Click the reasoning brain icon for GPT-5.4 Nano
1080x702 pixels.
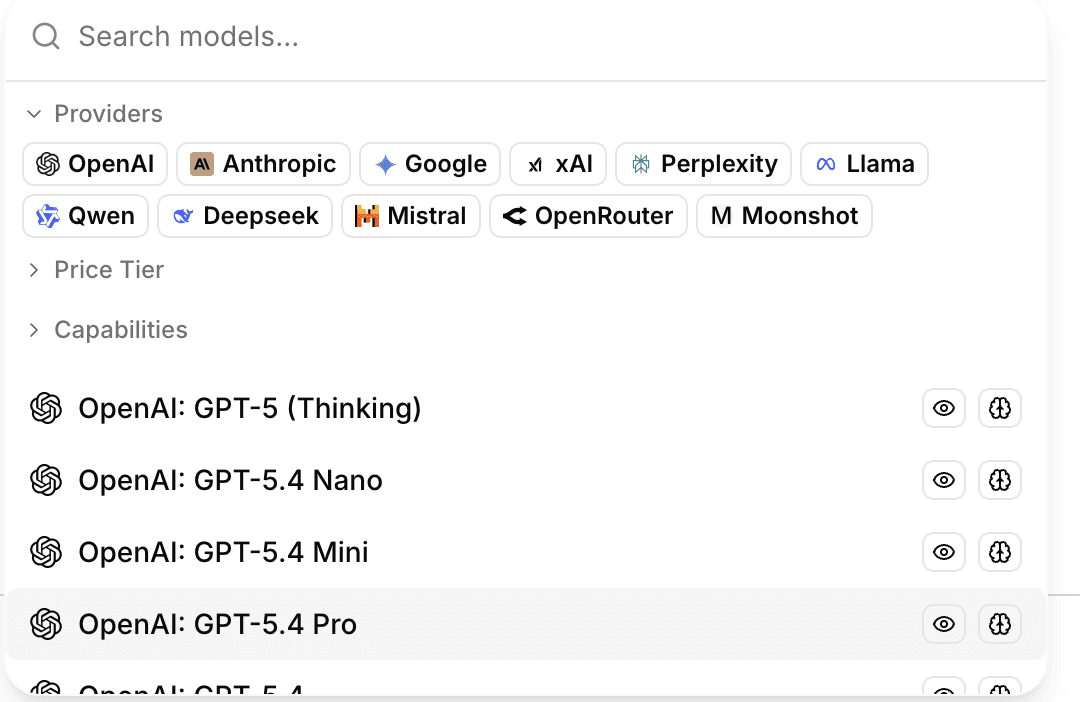pos(999,480)
